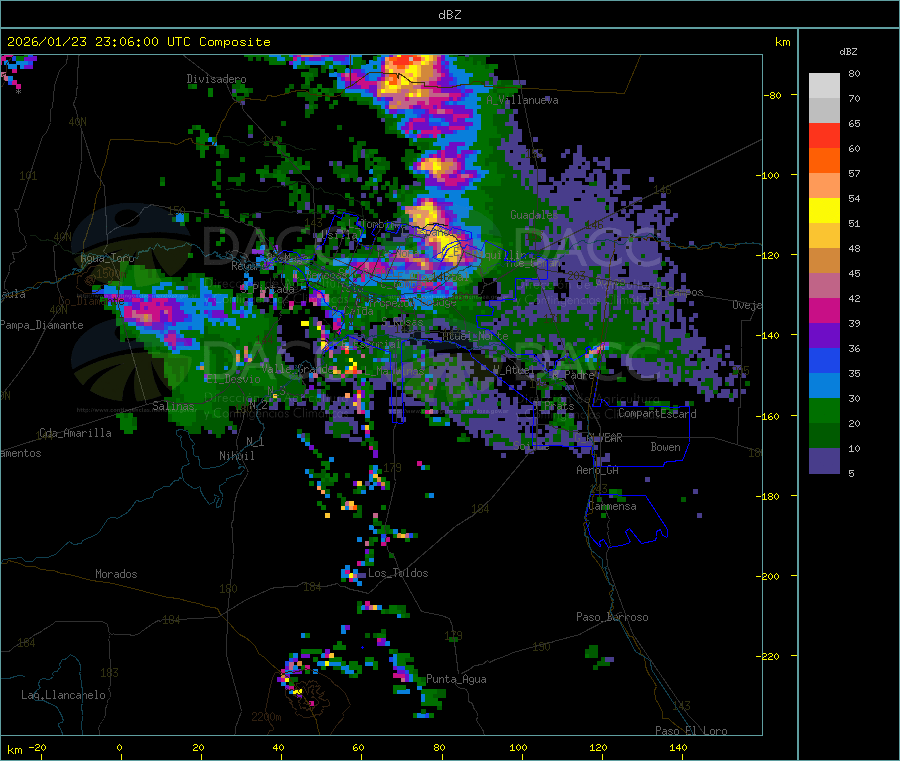
Task: Click the dBZ heading above the color legend
Action: pyautogui.click(x=848, y=52)
